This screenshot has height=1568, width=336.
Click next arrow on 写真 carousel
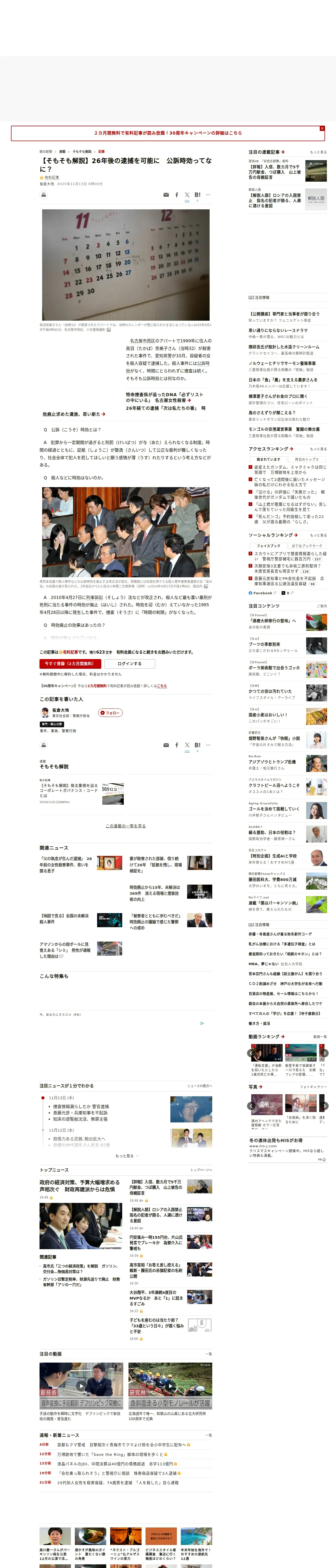pos(324,1106)
